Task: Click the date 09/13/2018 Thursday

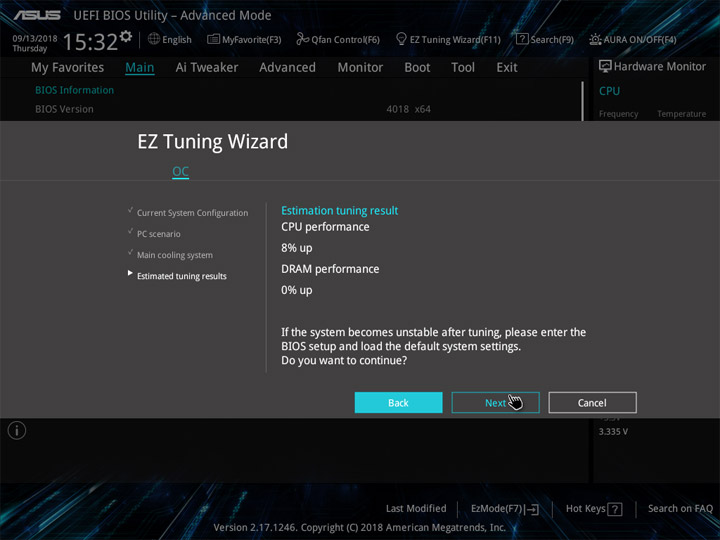Action: (x=35, y=43)
